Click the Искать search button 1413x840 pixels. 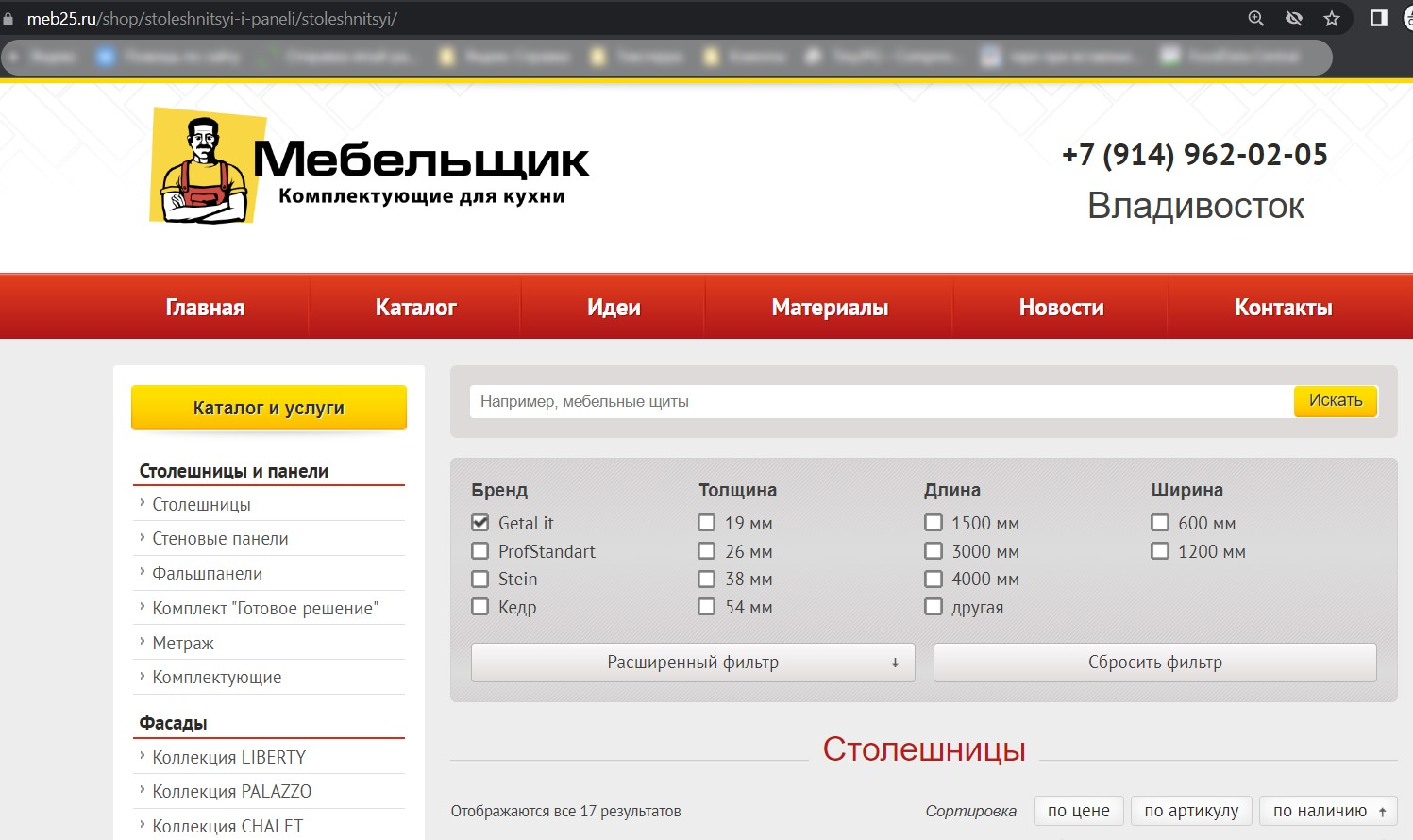[x=1335, y=400]
